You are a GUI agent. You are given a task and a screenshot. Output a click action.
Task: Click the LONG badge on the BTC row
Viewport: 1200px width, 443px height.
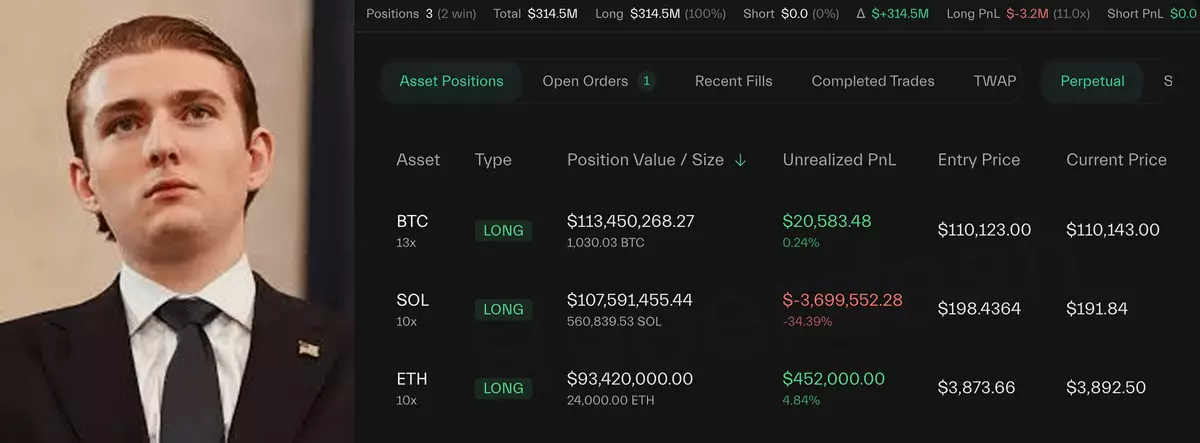(503, 231)
